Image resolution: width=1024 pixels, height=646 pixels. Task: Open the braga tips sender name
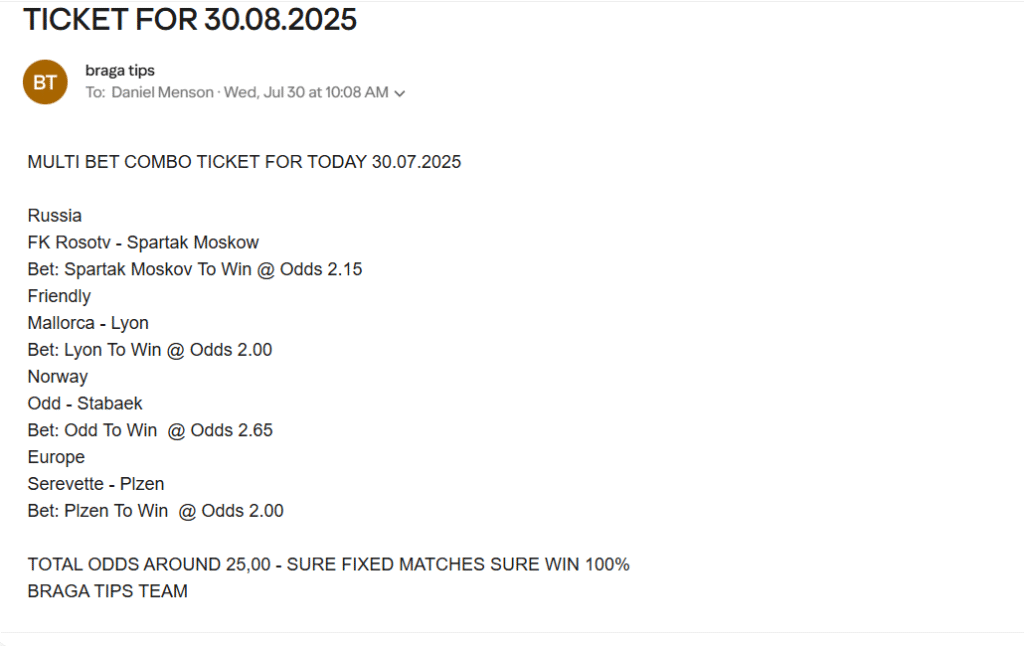click(x=120, y=70)
